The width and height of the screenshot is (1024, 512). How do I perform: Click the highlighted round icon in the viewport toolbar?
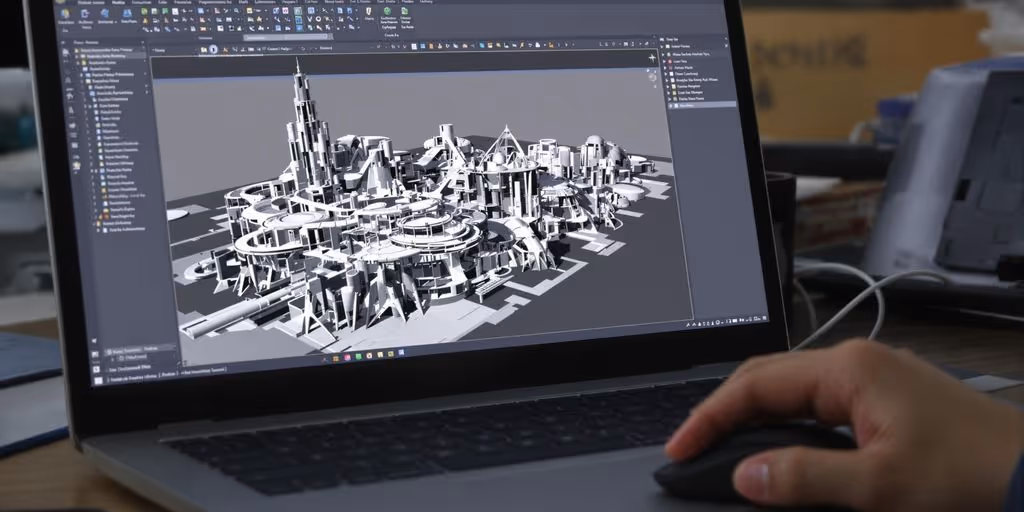click(x=214, y=49)
